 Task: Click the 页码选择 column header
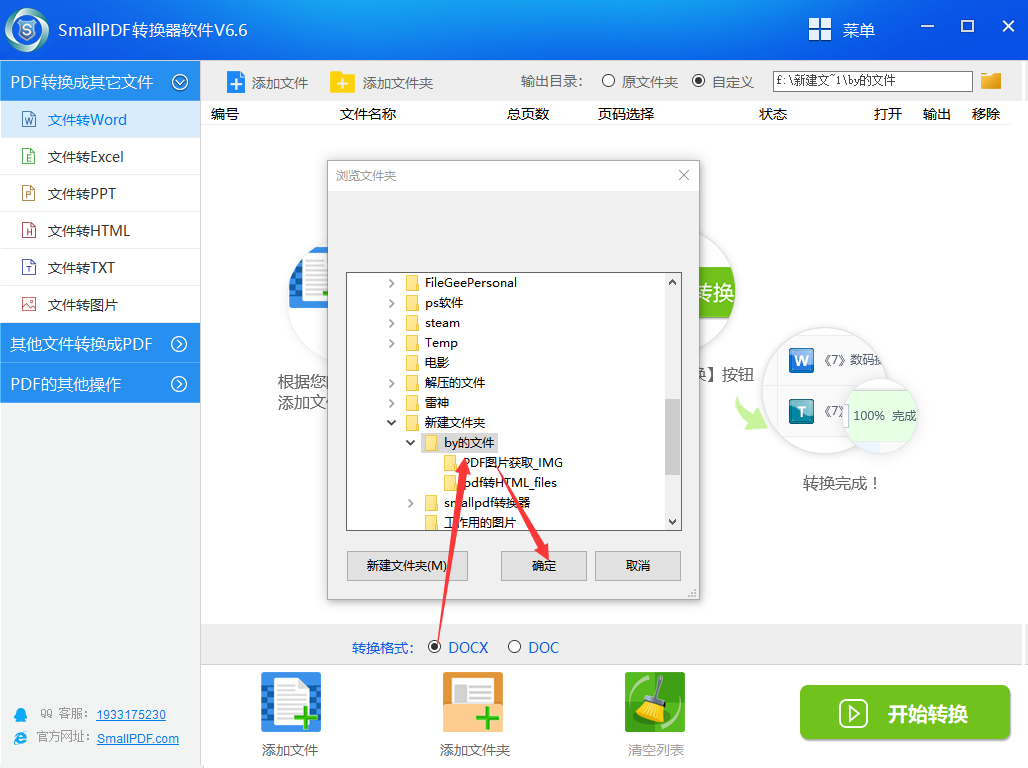tap(625, 114)
